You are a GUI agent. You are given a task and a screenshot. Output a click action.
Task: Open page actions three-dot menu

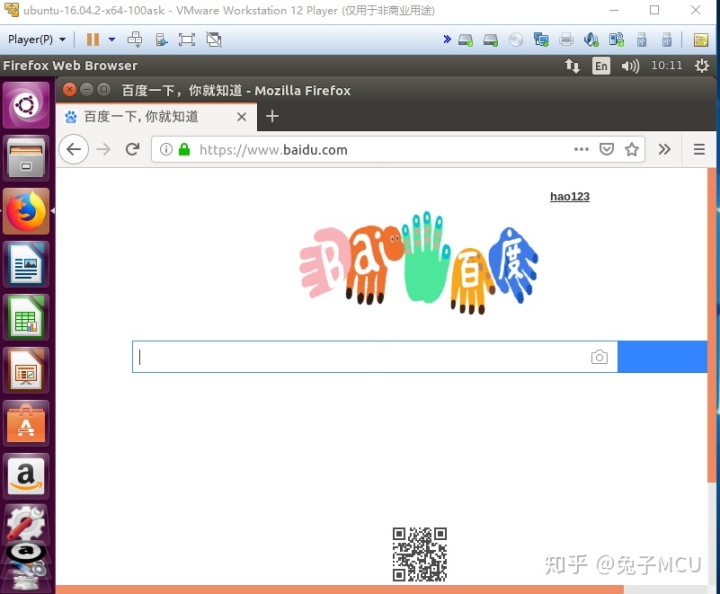coord(581,149)
